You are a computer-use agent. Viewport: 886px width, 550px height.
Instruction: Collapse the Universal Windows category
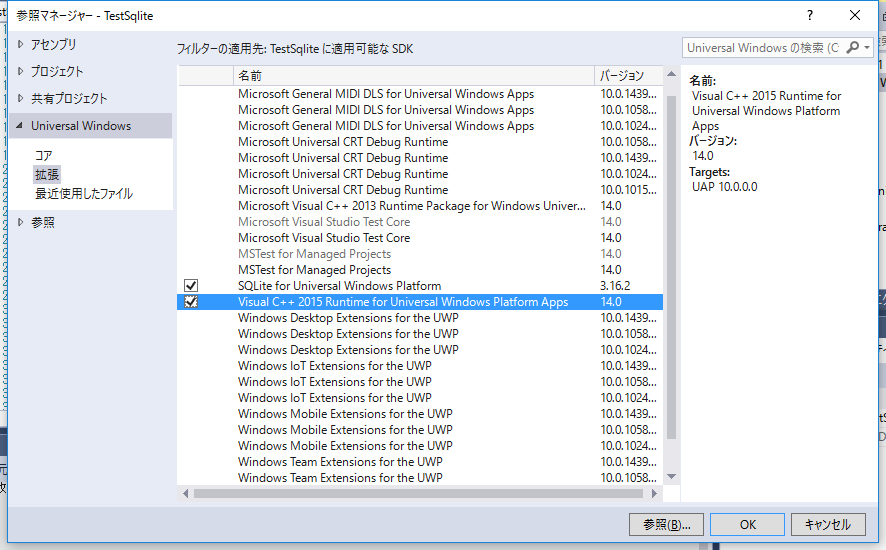tap(20, 125)
